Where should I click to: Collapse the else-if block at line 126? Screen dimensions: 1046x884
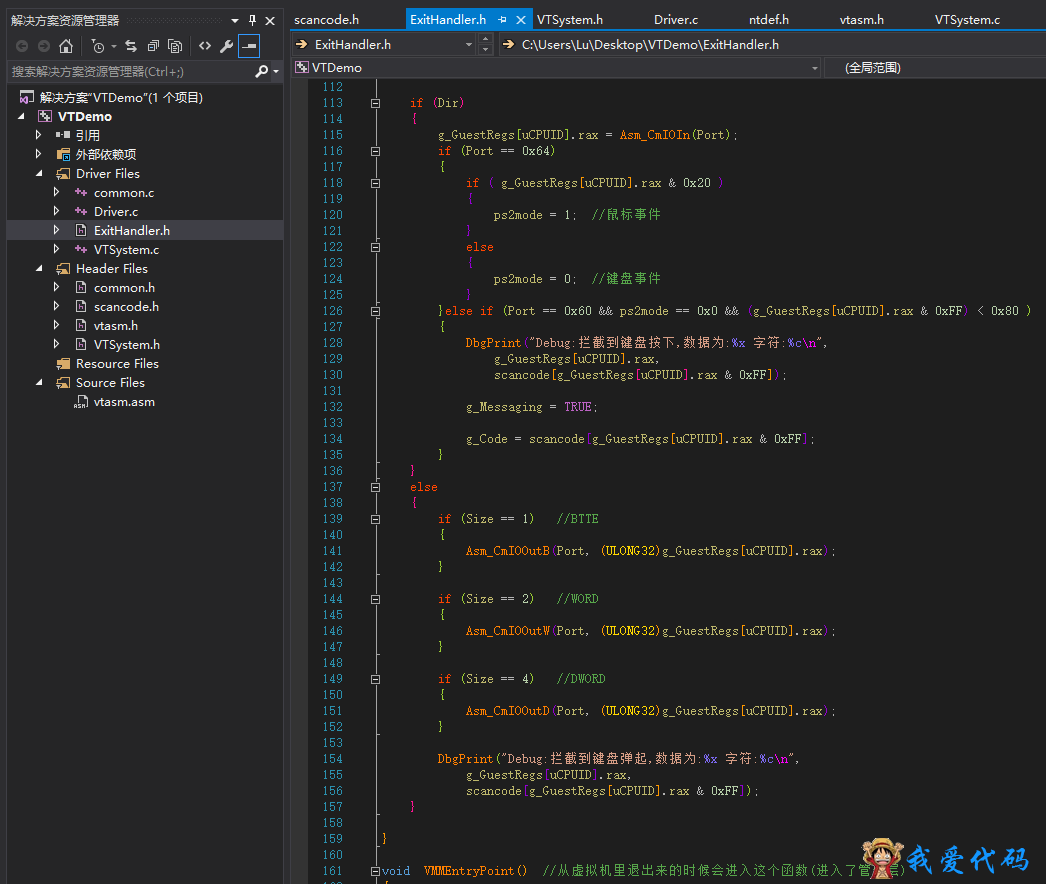(376, 312)
